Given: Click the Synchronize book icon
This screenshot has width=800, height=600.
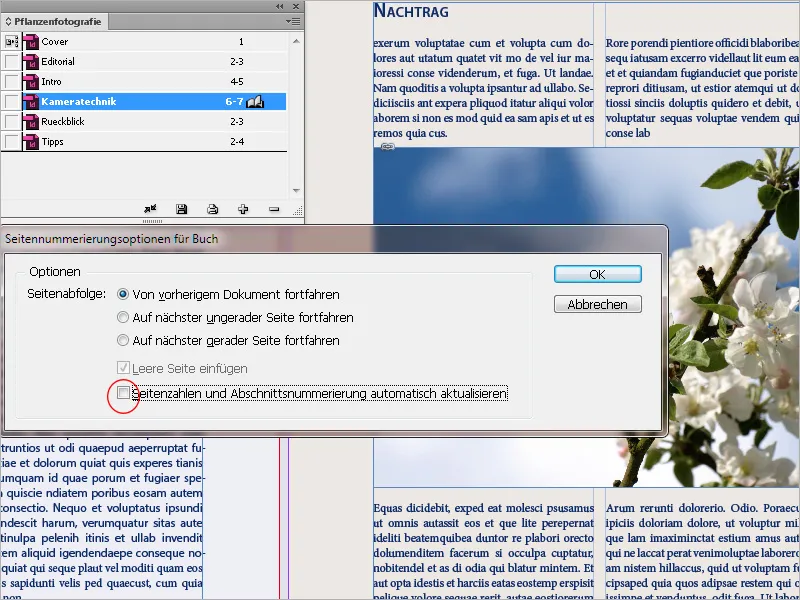Looking at the screenshot, I should tap(148, 209).
